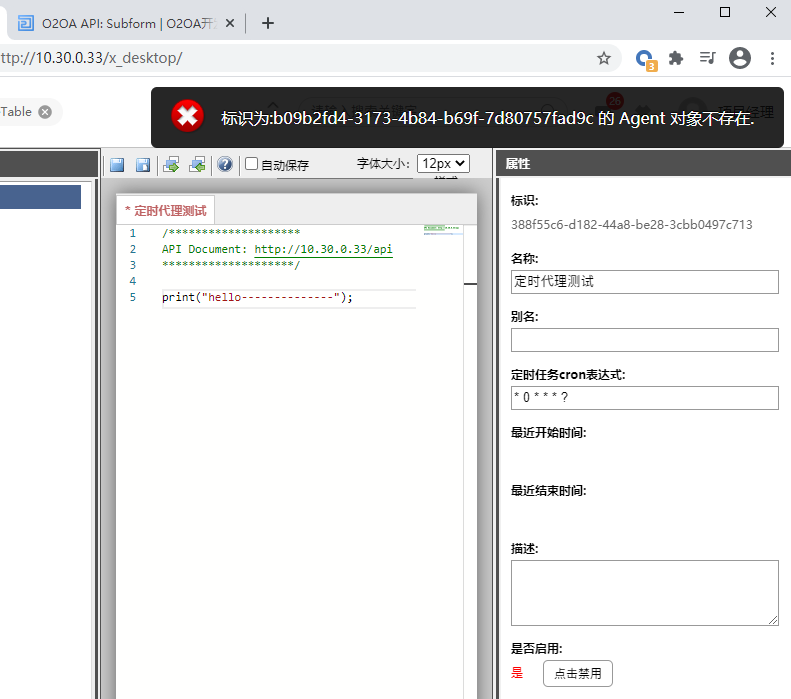Bookmark this page with star icon
This screenshot has width=791, height=699.
604,59
